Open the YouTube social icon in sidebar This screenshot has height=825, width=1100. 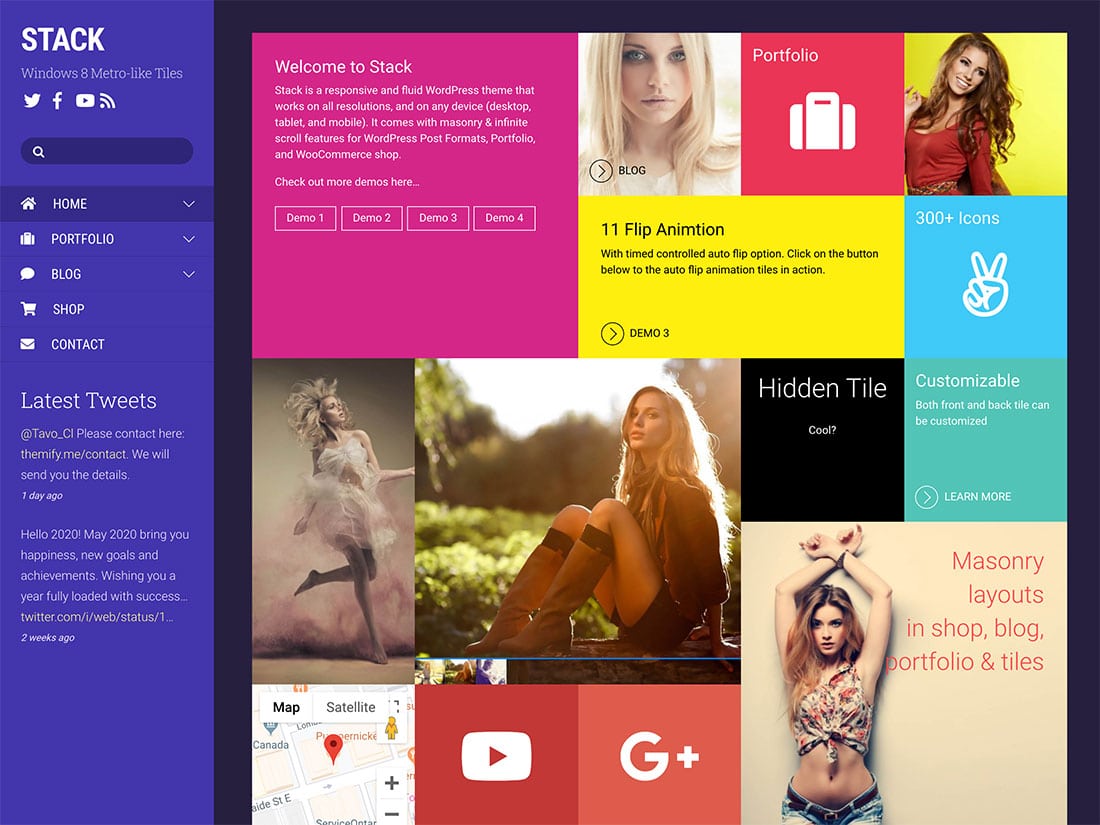[x=85, y=100]
